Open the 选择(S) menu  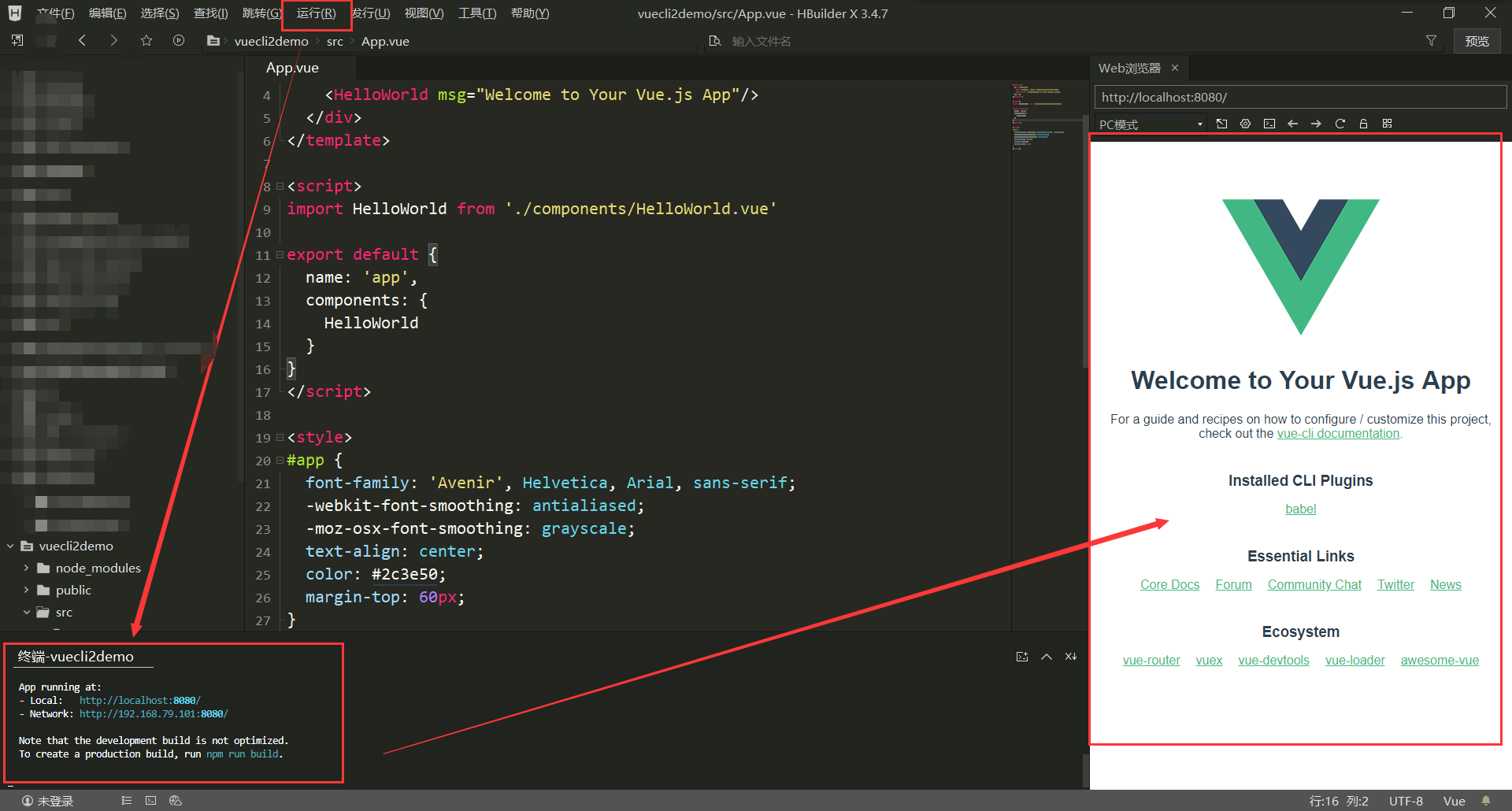pyautogui.click(x=160, y=13)
